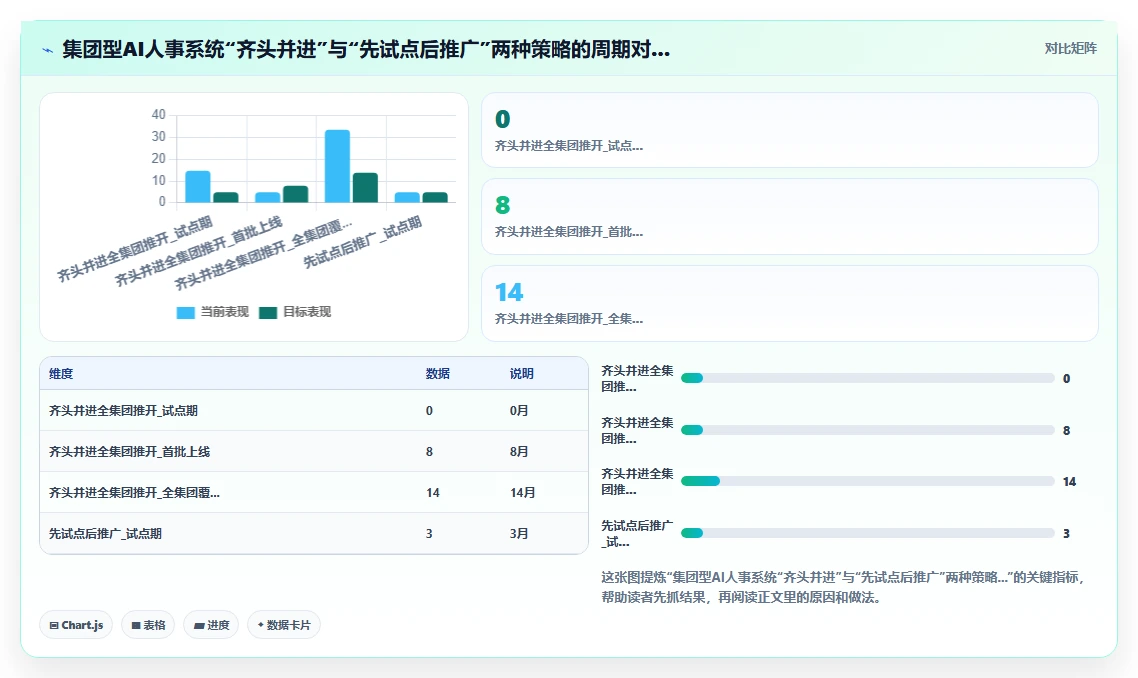Select row 齐头并进全集团推开_首批上线 in table

click(x=314, y=452)
